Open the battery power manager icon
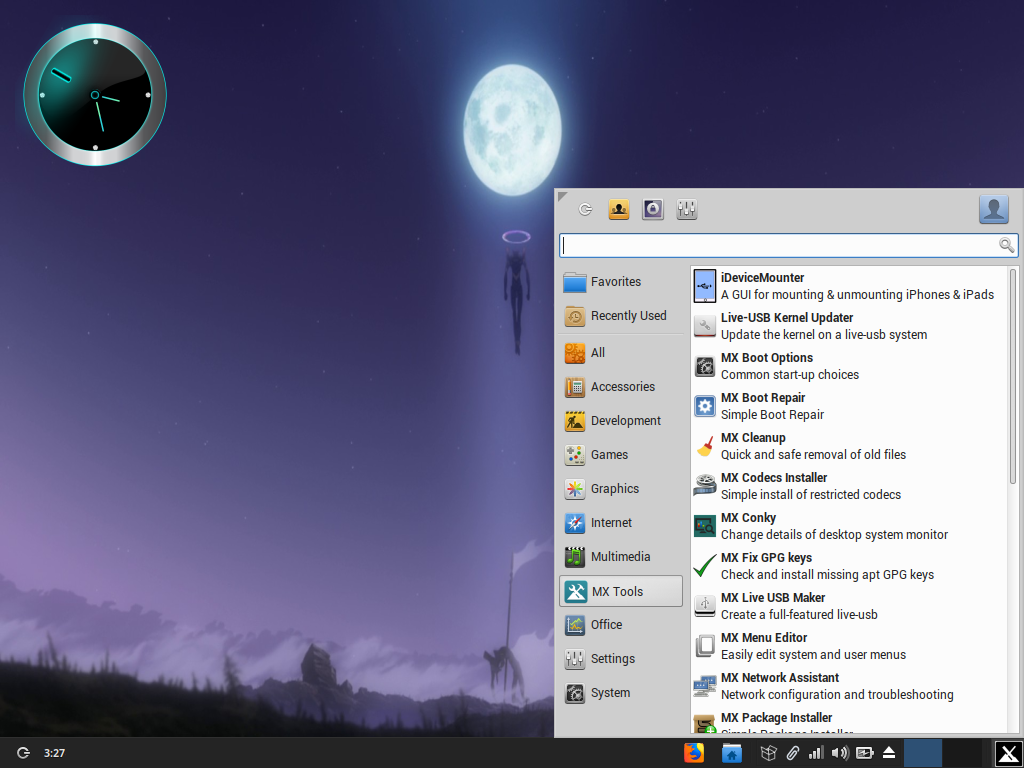 click(x=864, y=753)
